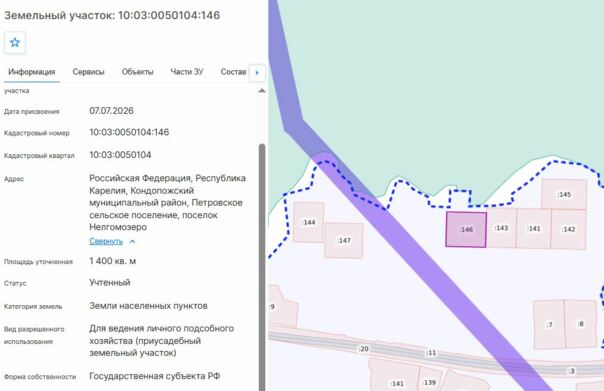The width and height of the screenshot is (604, 391).
Task: Open the Состав tab
Action: (233, 72)
